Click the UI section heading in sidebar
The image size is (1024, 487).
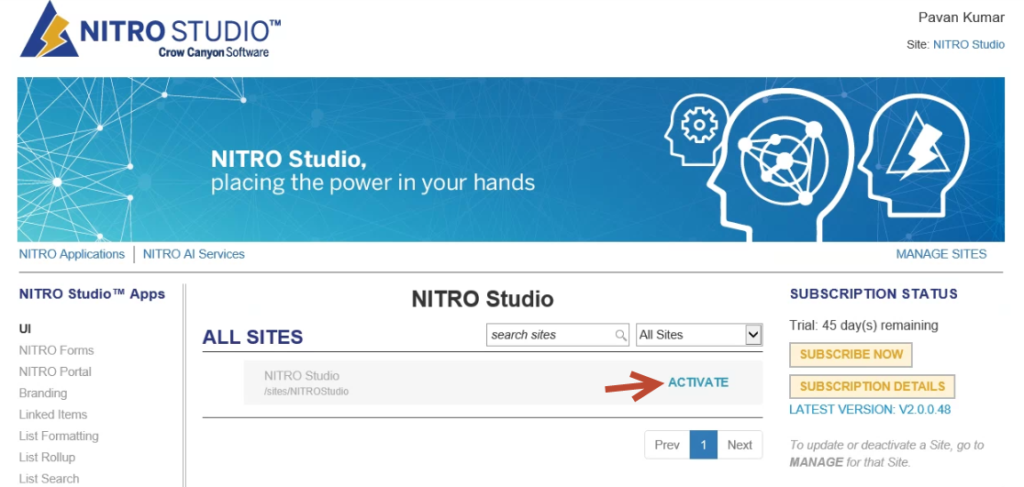(25, 329)
